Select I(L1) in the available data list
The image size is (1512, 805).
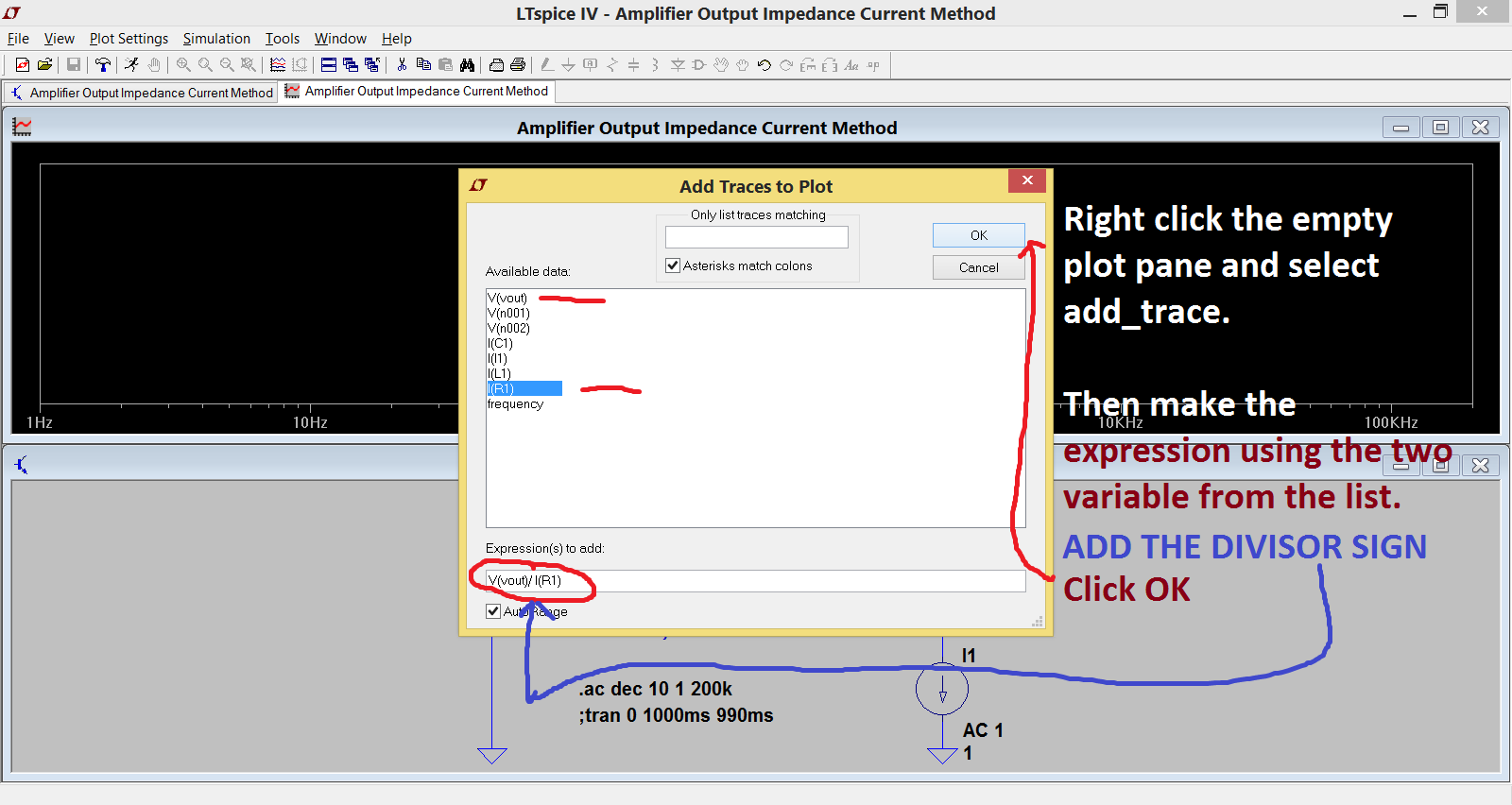(x=499, y=373)
